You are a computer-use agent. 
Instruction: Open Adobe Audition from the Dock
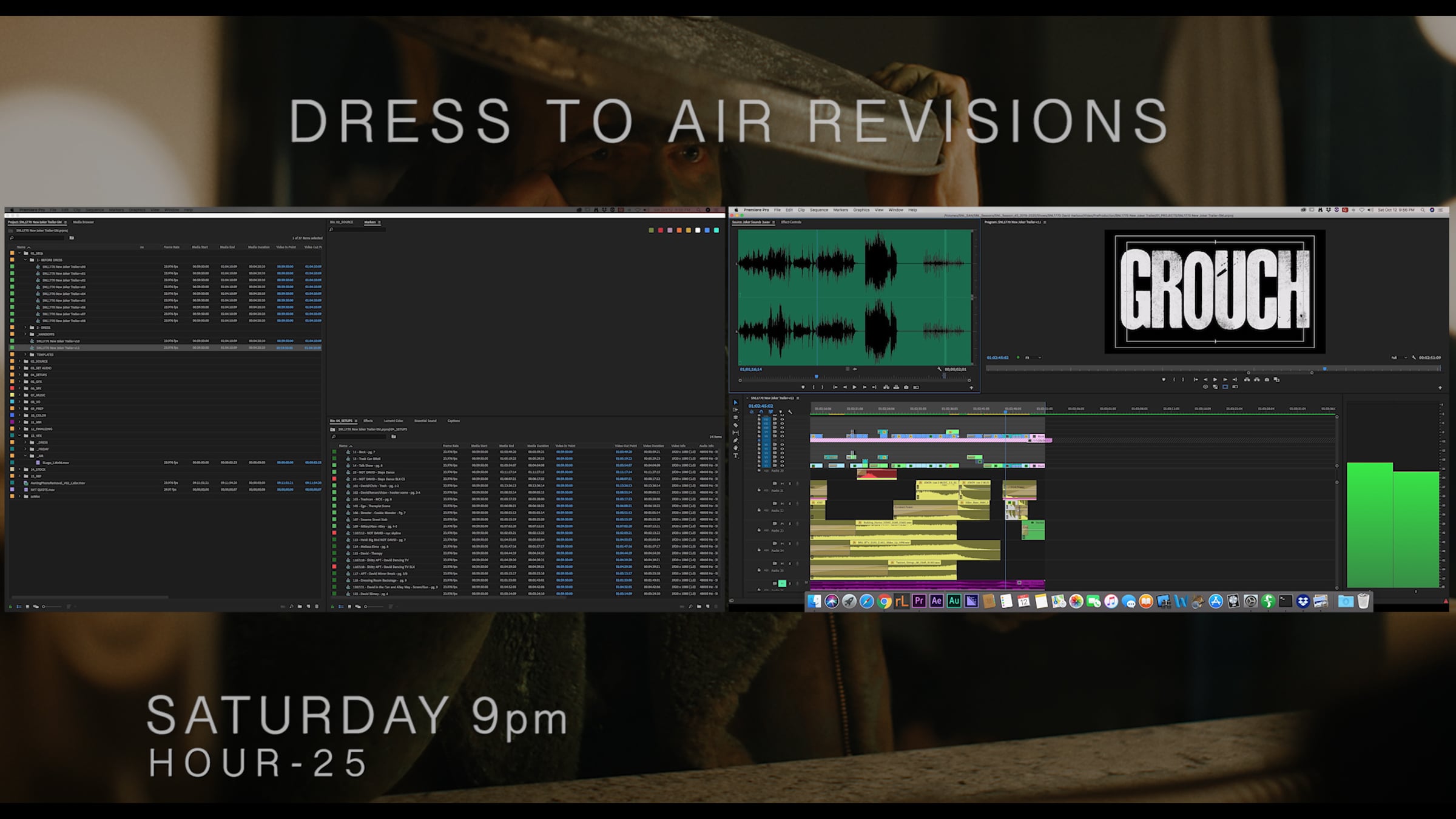(x=954, y=601)
